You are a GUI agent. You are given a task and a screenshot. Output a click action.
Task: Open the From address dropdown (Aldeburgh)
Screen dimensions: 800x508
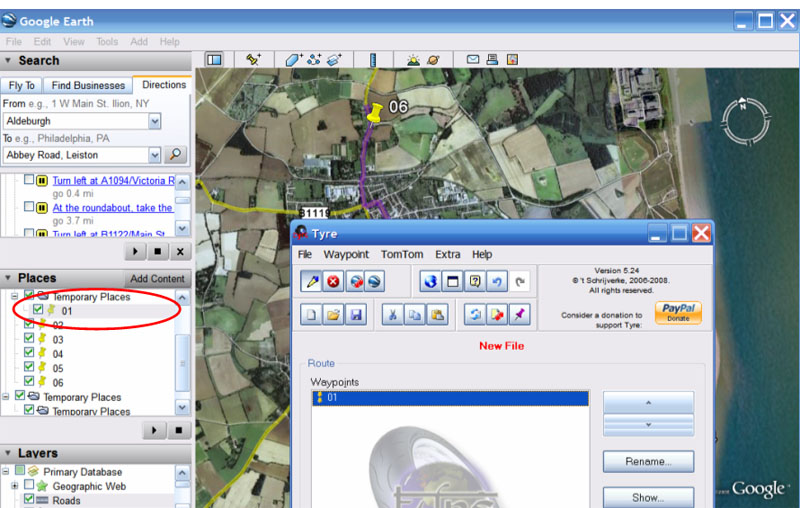pos(155,121)
